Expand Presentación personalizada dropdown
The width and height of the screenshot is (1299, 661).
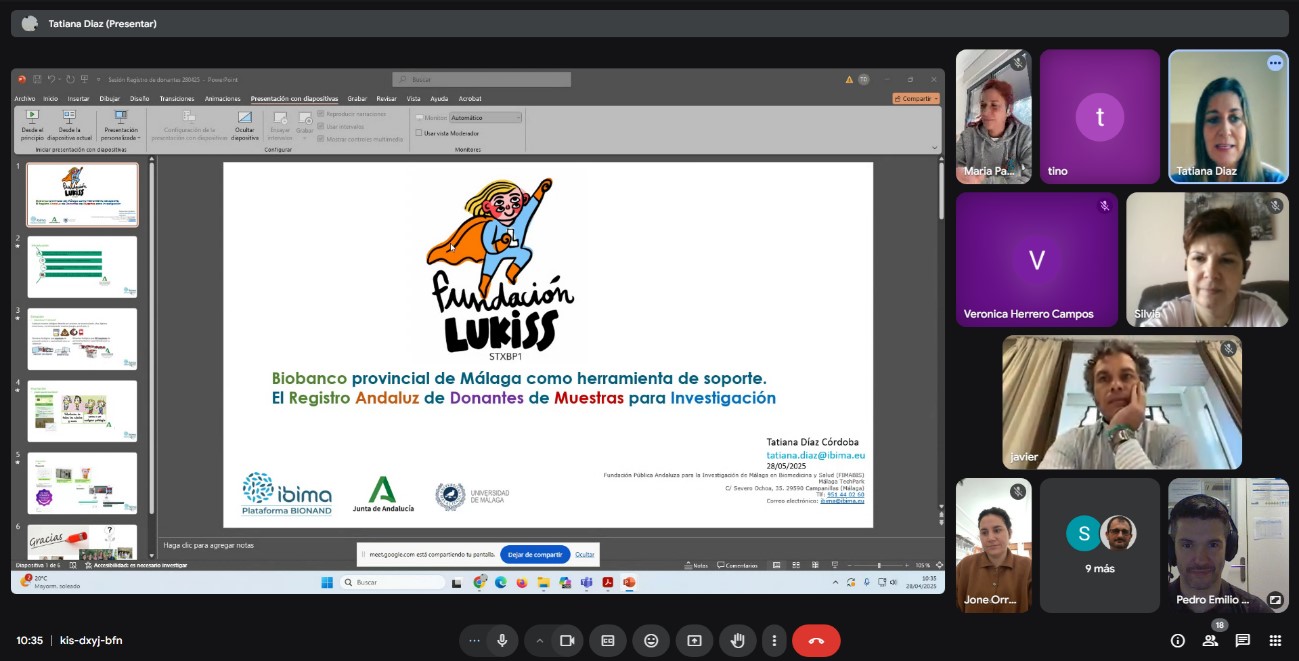click(x=121, y=126)
